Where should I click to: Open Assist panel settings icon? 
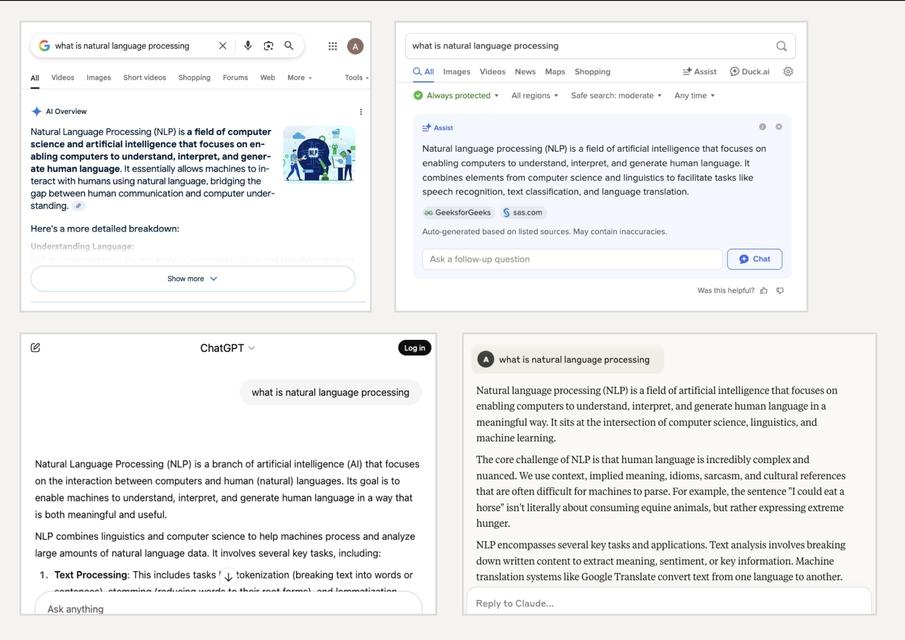pos(779,127)
